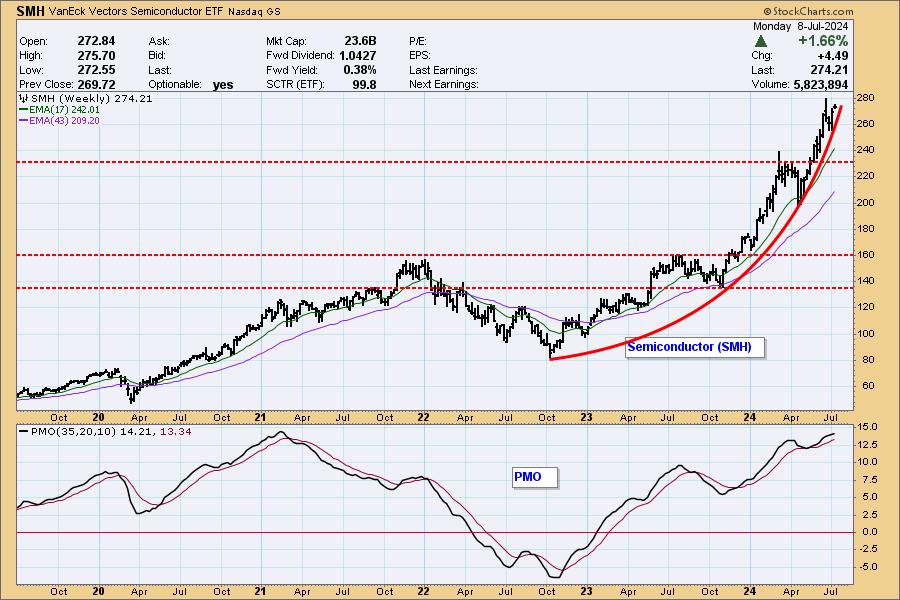Viewport: 900px width, 600px height.
Task: Click the bar-chart icon beside SMH (Weekly)
Action: 24,99
